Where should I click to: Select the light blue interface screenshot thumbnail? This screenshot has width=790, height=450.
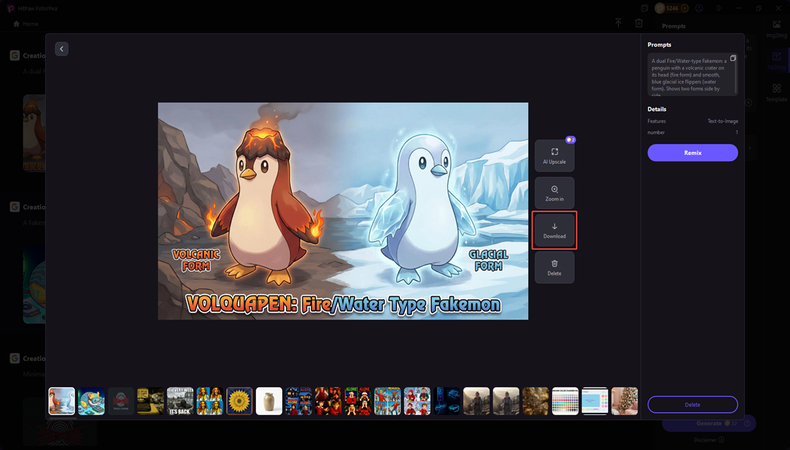point(595,401)
